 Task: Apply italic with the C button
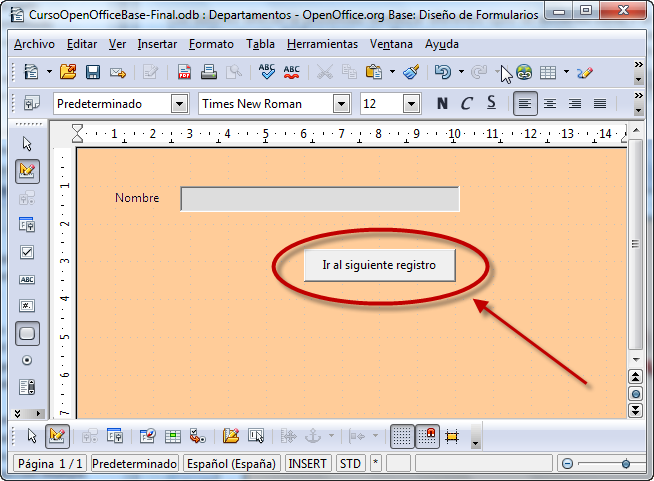[x=467, y=103]
